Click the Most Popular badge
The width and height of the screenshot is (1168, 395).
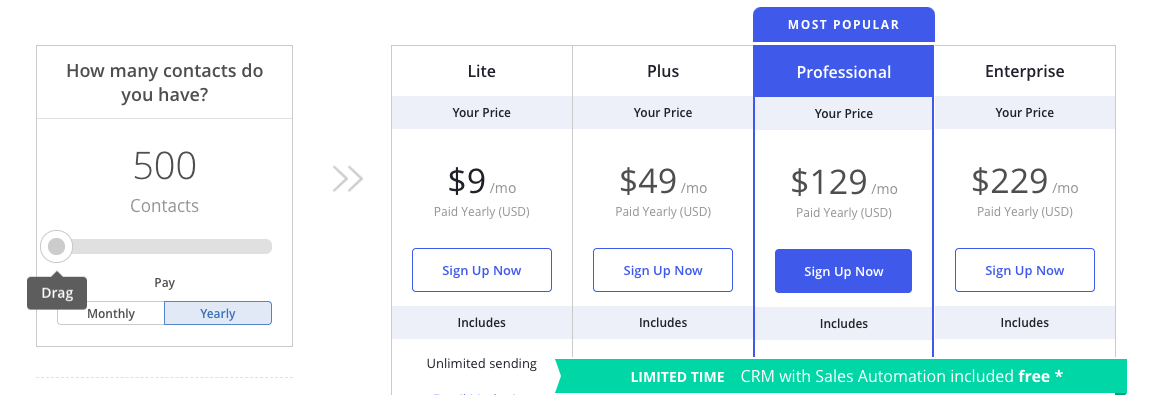coord(844,25)
